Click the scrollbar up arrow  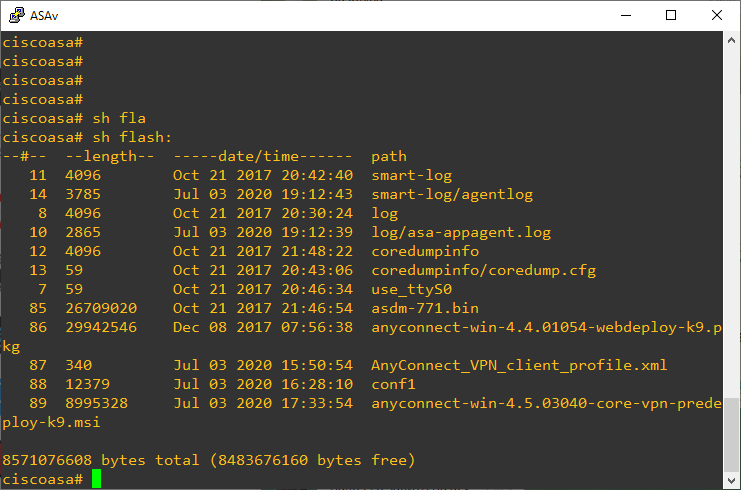click(x=732, y=41)
